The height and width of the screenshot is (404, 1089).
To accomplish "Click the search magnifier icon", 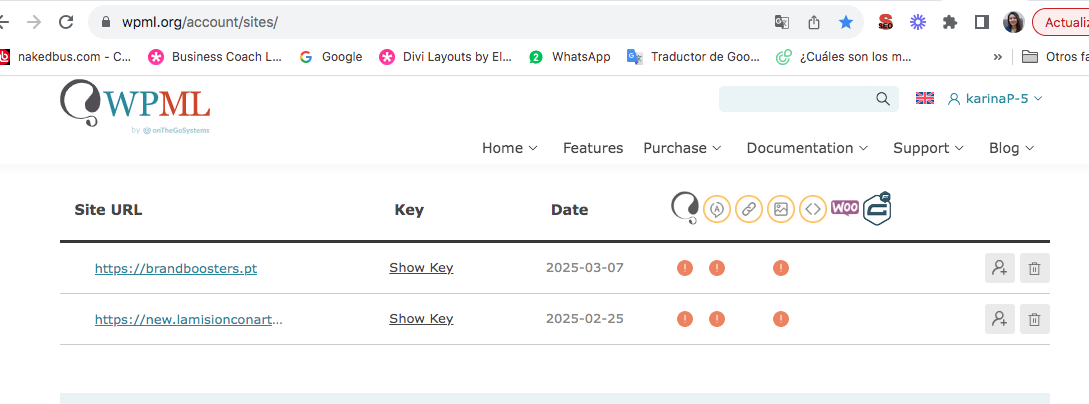I will 883,99.
